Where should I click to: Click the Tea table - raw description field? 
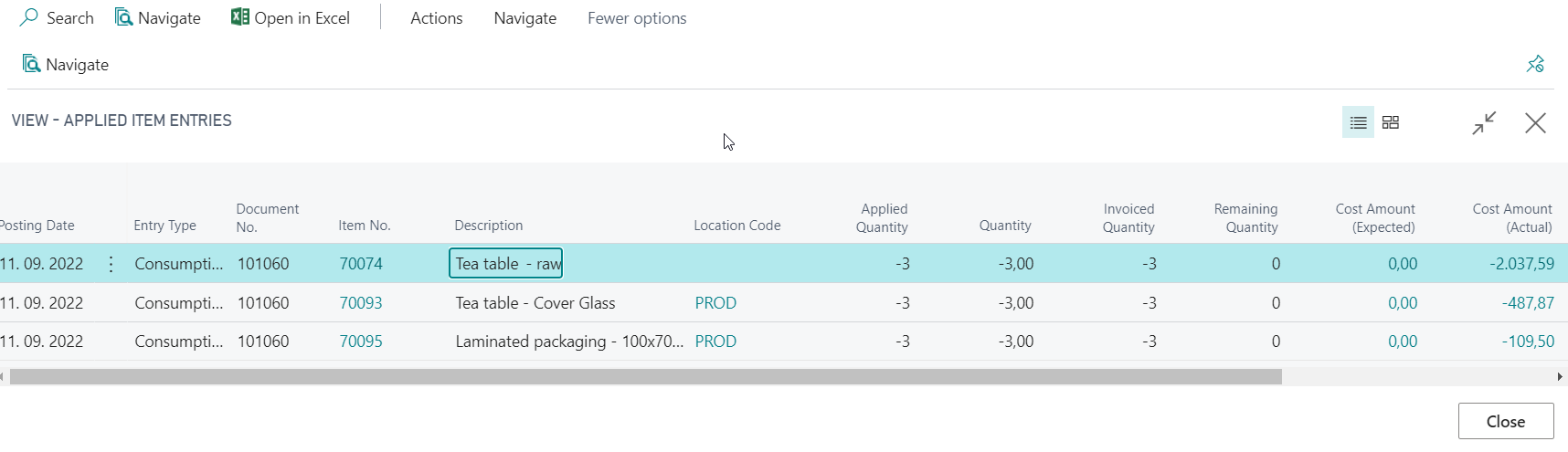pos(505,264)
